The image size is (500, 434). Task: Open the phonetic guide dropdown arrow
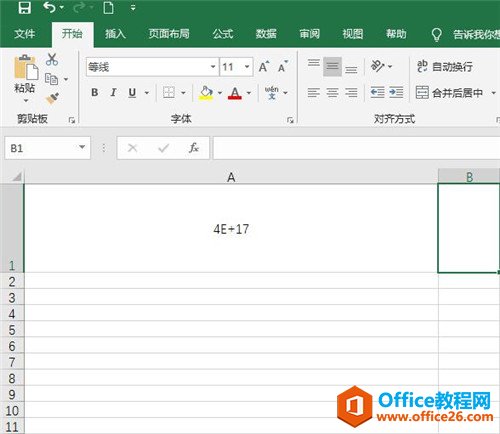(x=285, y=93)
